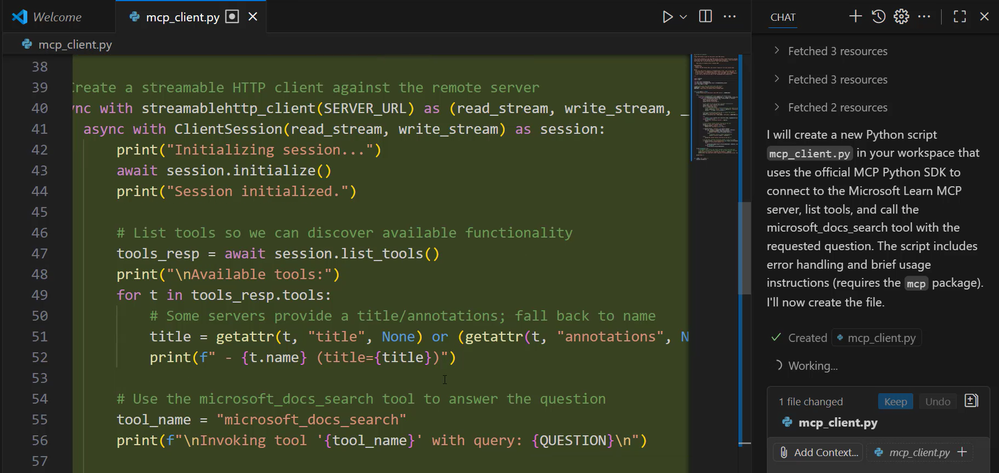This screenshot has height=473, width=999.
Task: Select the mcp_client.py editor tab
Action: tap(183, 17)
